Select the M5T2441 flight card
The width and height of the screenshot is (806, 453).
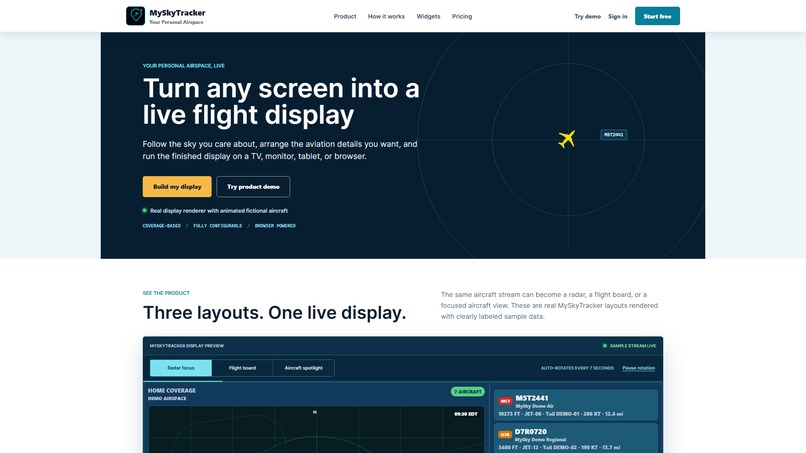click(576, 405)
